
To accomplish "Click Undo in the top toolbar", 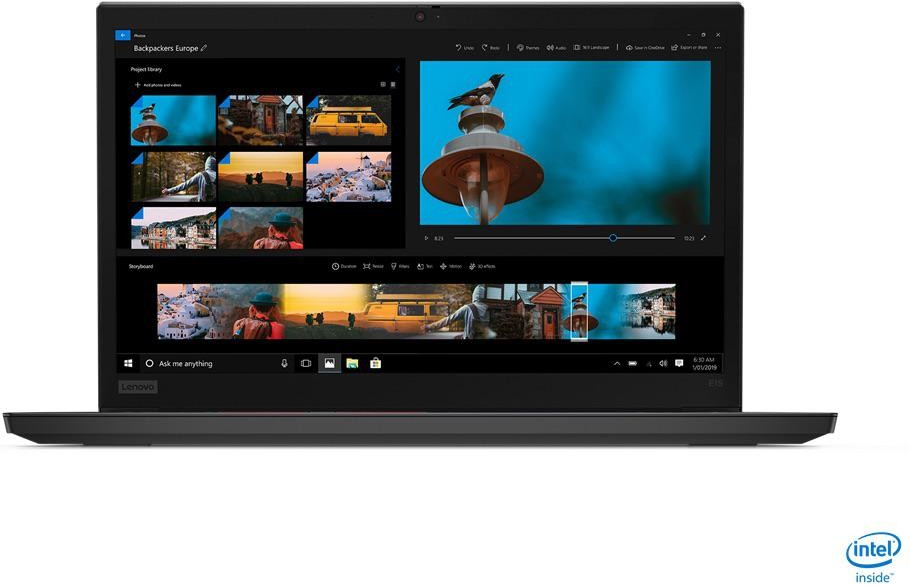I will pyautogui.click(x=465, y=47).
